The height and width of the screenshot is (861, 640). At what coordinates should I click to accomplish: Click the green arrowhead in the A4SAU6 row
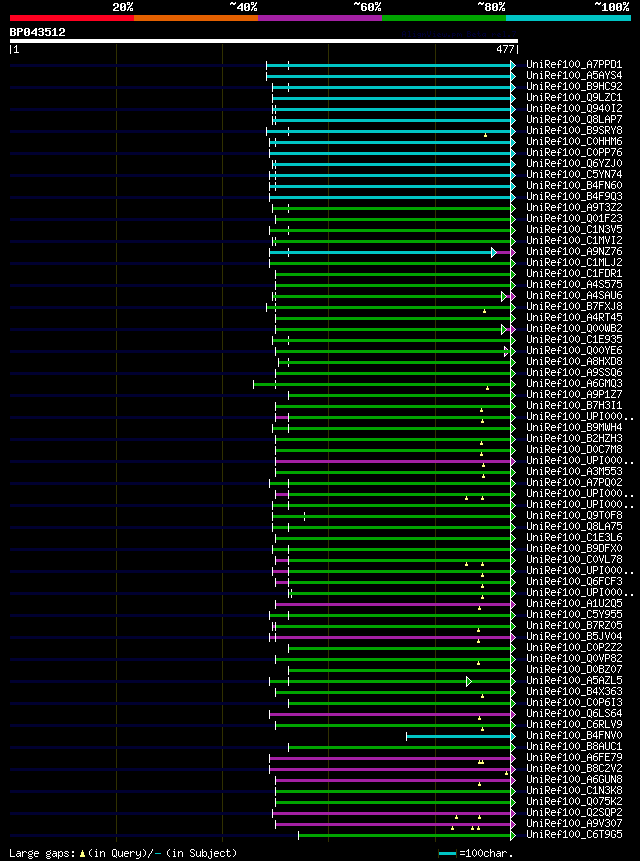click(503, 297)
